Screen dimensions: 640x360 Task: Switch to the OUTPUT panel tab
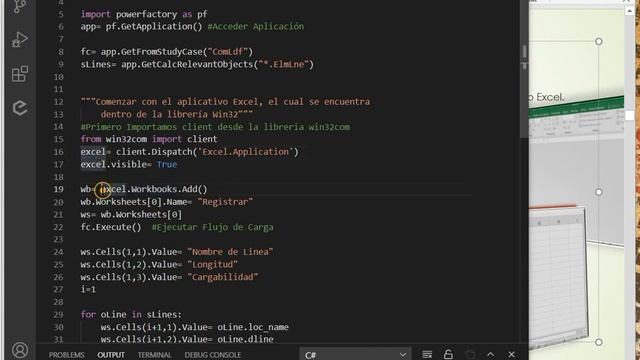point(111,355)
